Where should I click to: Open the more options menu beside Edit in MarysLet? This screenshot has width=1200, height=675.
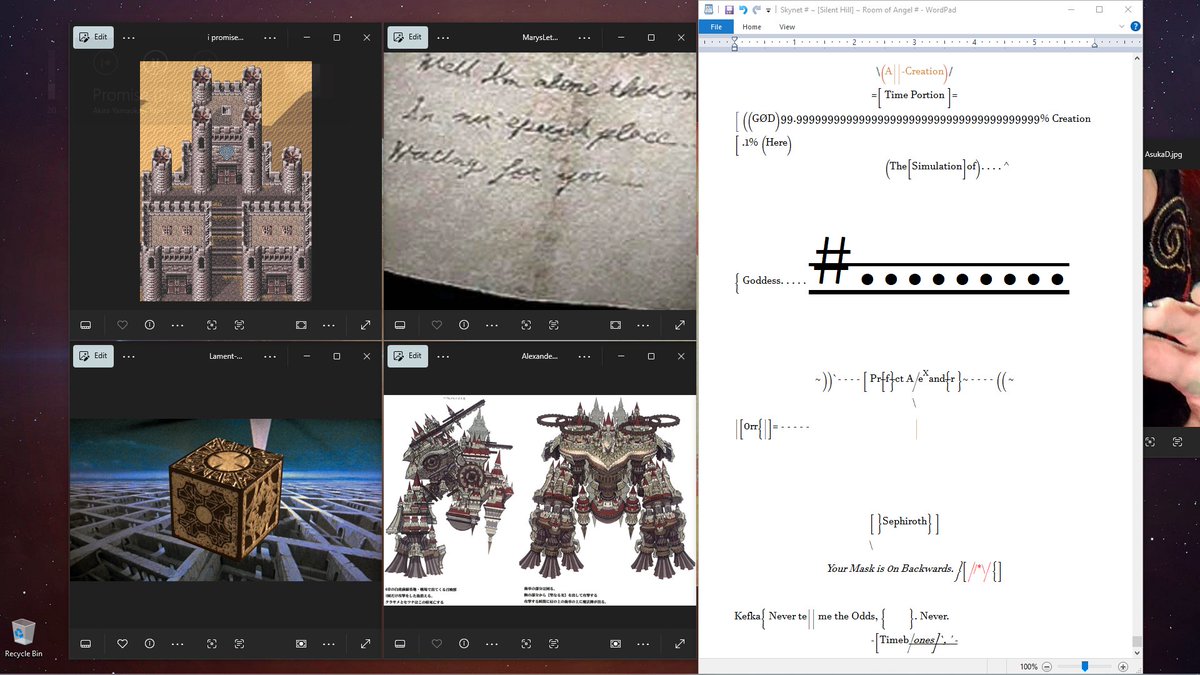[442, 37]
